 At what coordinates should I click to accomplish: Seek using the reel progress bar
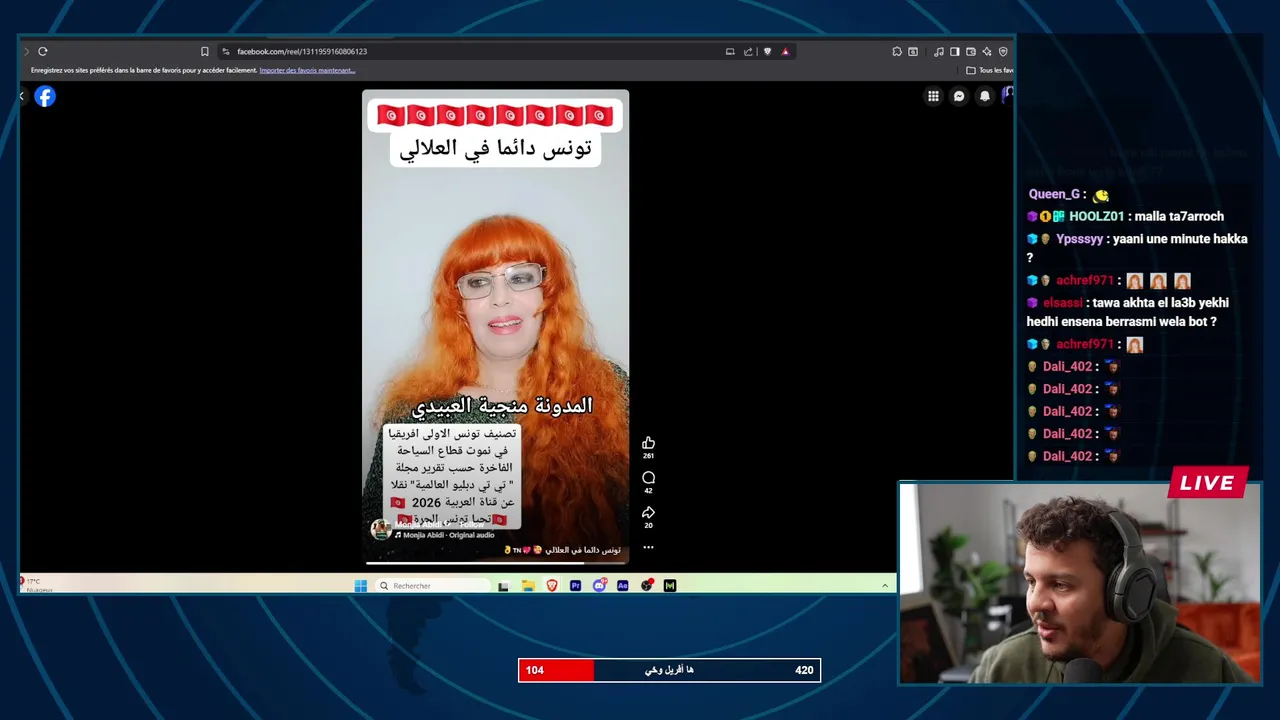point(495,563)
